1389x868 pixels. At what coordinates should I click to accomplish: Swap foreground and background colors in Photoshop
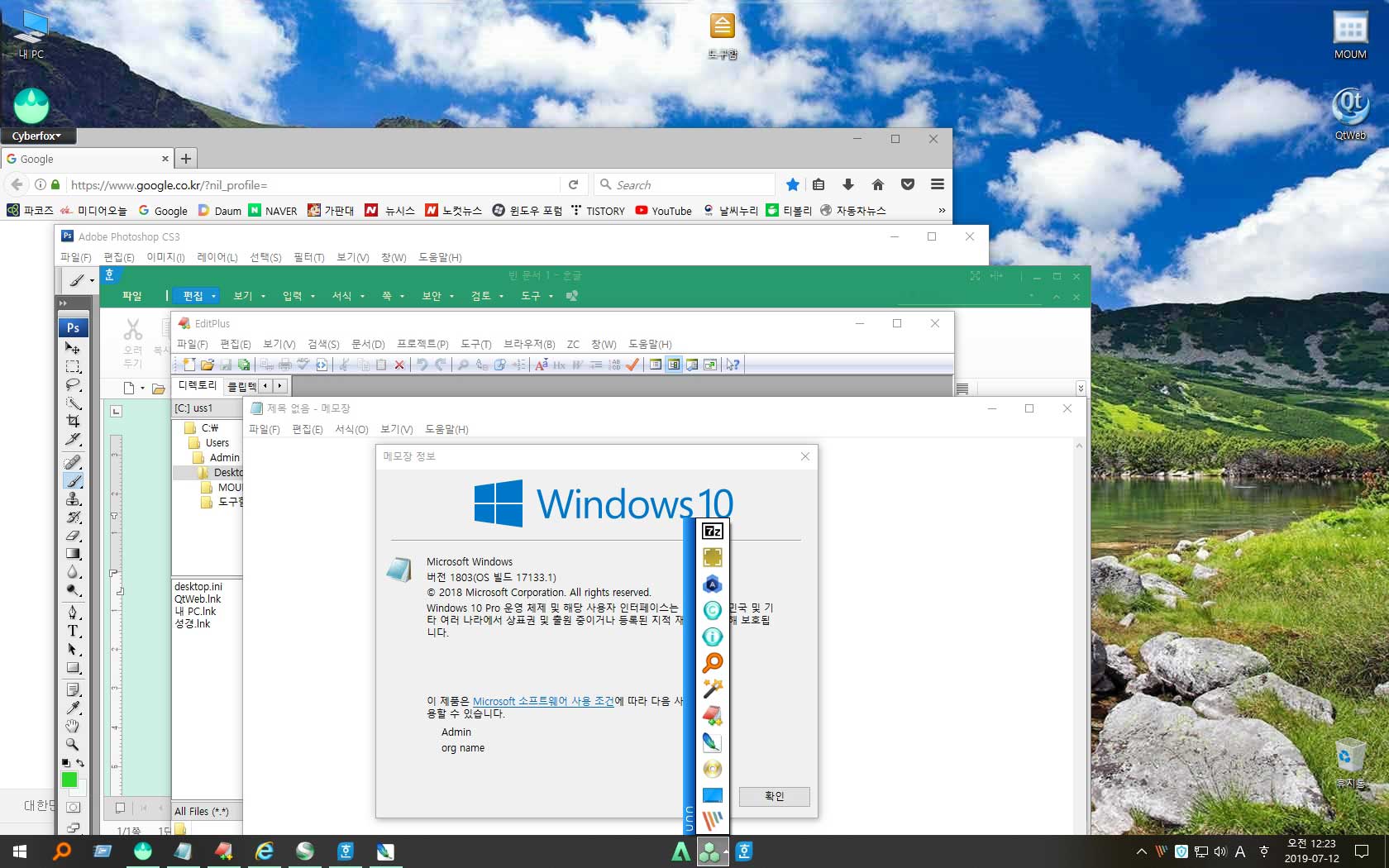80,763
